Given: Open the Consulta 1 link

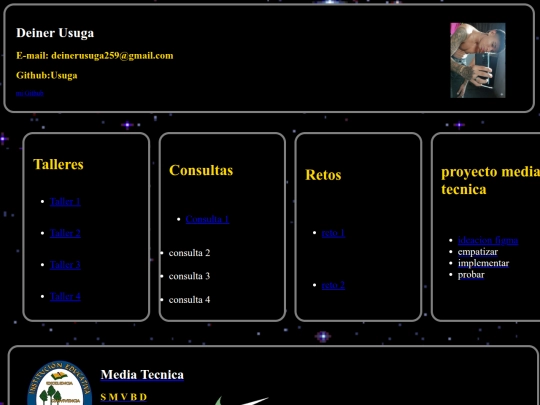Looking at the screenshot, I should (207, 219).
